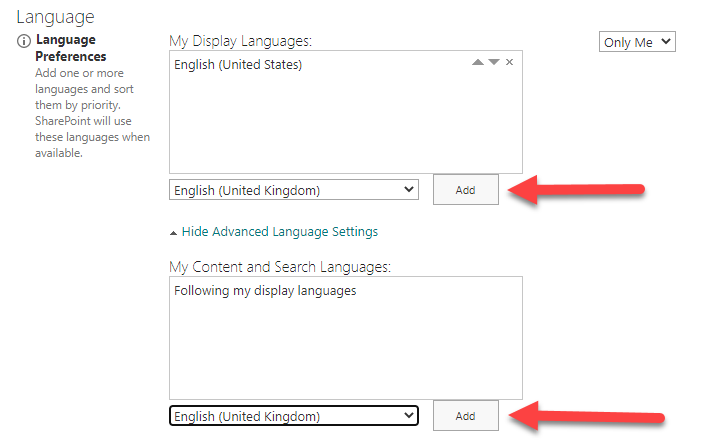Click the Language section heading
Screen dimensions: 707x440
click(x=56, y=17)
